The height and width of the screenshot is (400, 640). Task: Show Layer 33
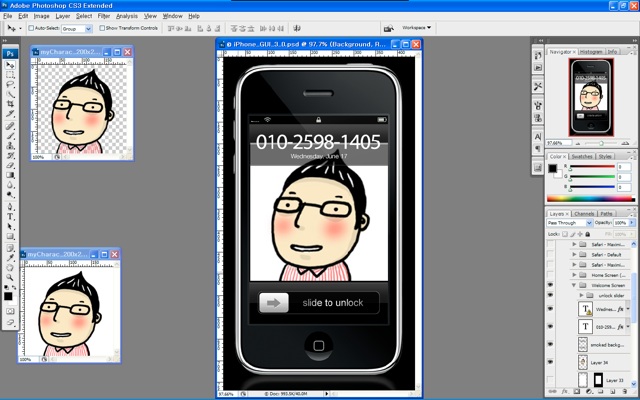[x=550, y=380]
